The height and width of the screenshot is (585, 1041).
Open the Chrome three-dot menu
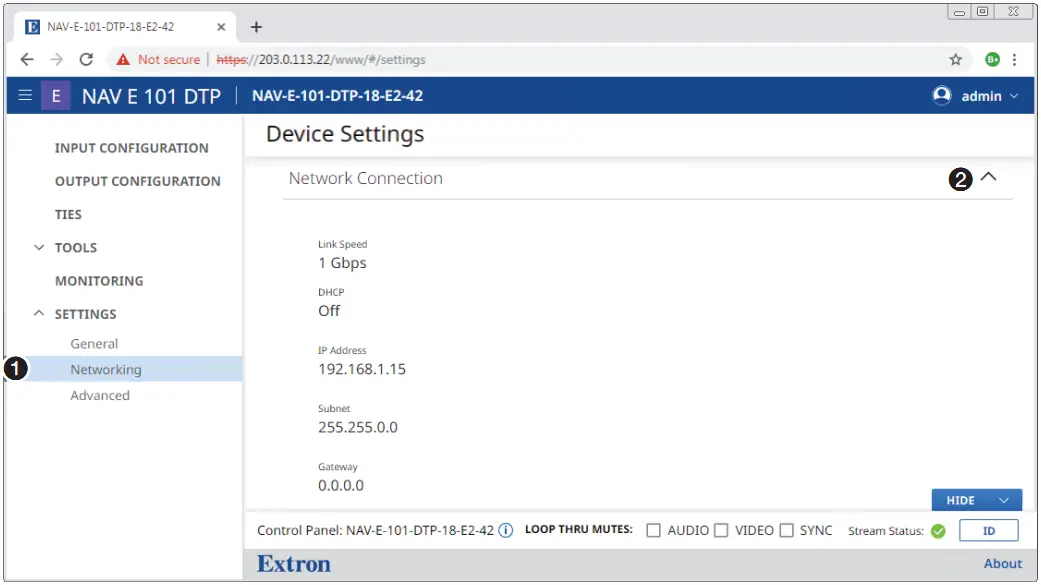pyautogui.click(x=1015, y=60)
